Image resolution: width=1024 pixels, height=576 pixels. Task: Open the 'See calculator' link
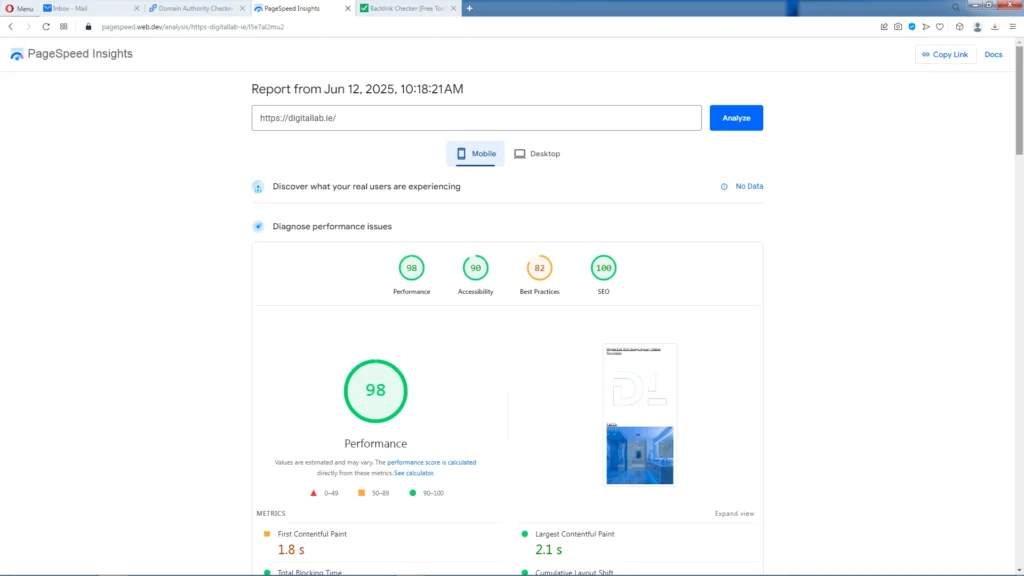coord(413,473)
